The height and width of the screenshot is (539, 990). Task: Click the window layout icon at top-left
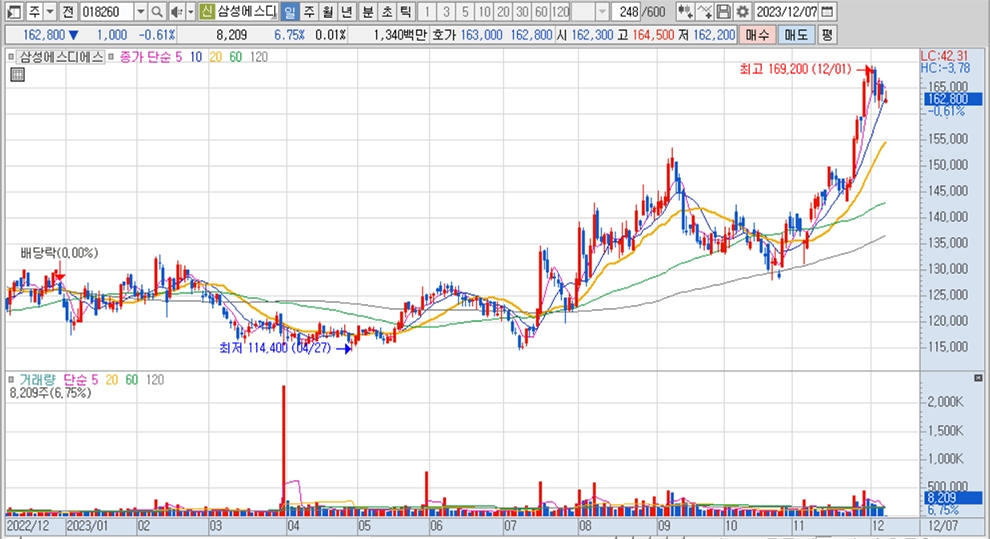14,11
